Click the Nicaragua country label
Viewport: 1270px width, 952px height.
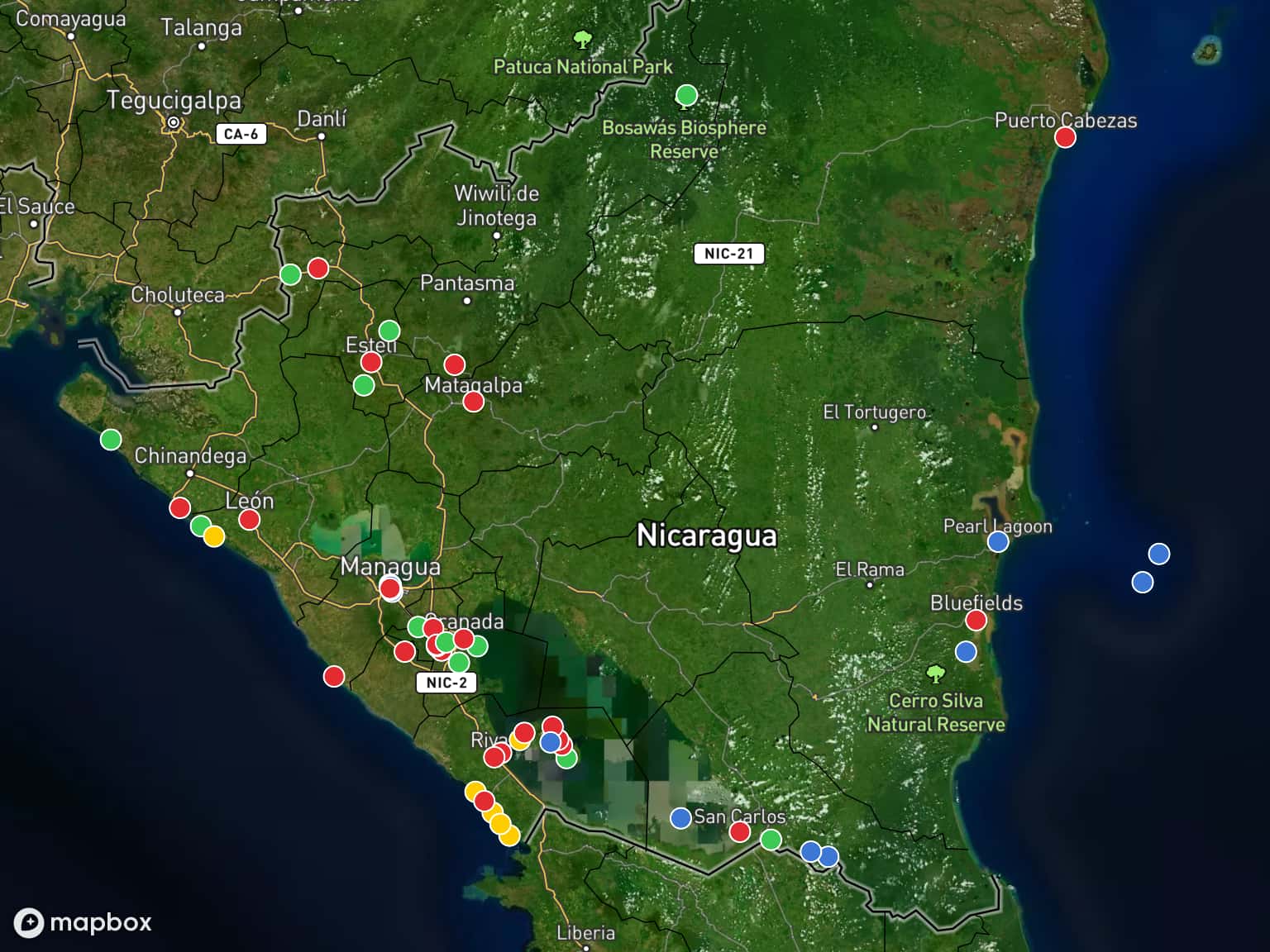[707, 536]
